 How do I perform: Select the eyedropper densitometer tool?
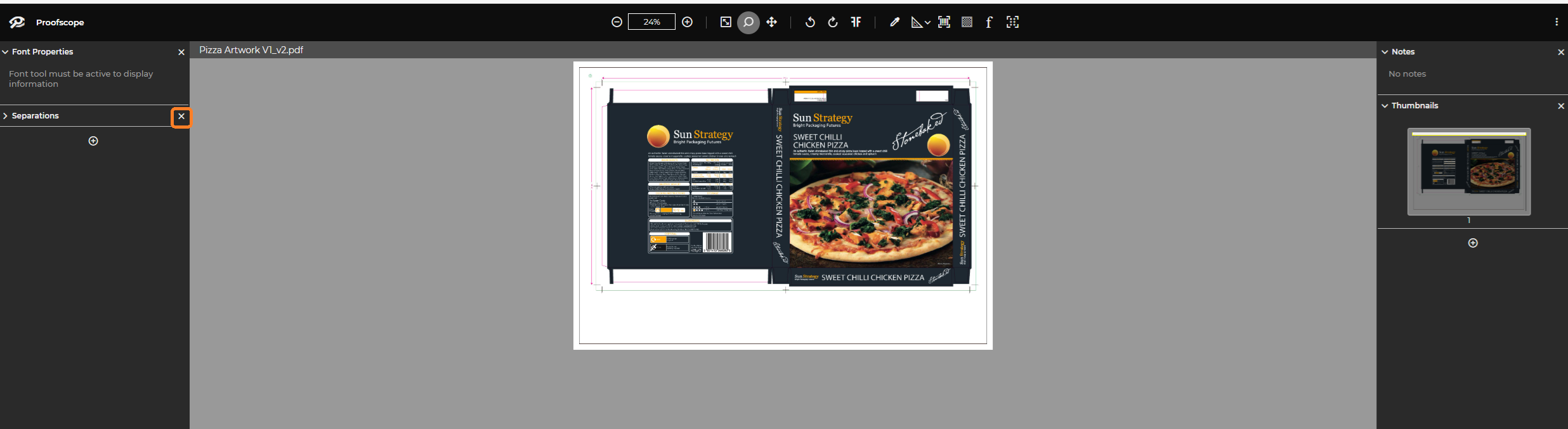(894, 22)
